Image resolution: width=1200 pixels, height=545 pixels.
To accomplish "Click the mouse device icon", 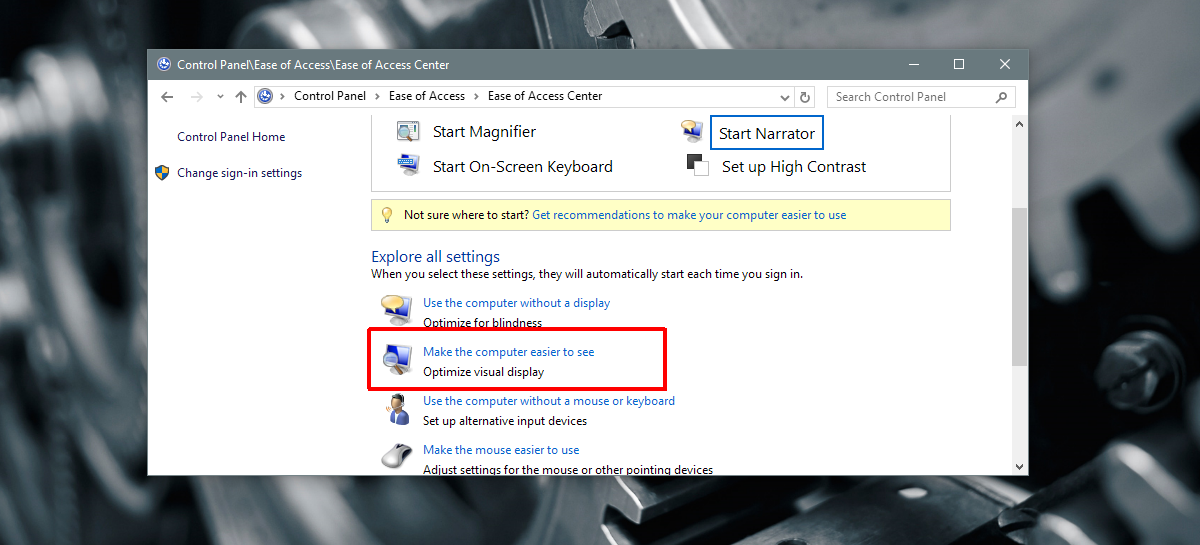I will 397,456.
